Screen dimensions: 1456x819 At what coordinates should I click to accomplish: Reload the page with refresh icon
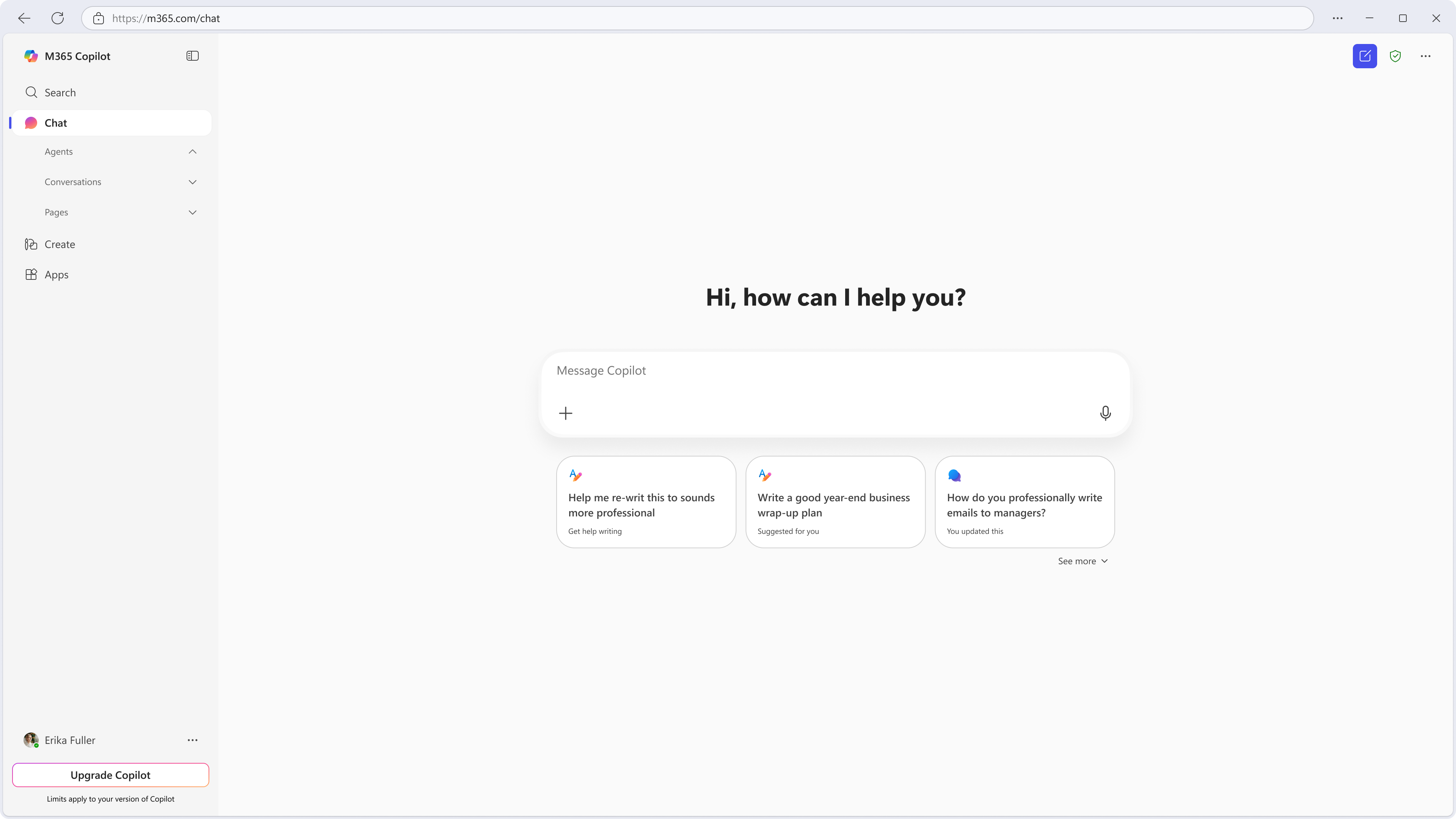[58, 18]
